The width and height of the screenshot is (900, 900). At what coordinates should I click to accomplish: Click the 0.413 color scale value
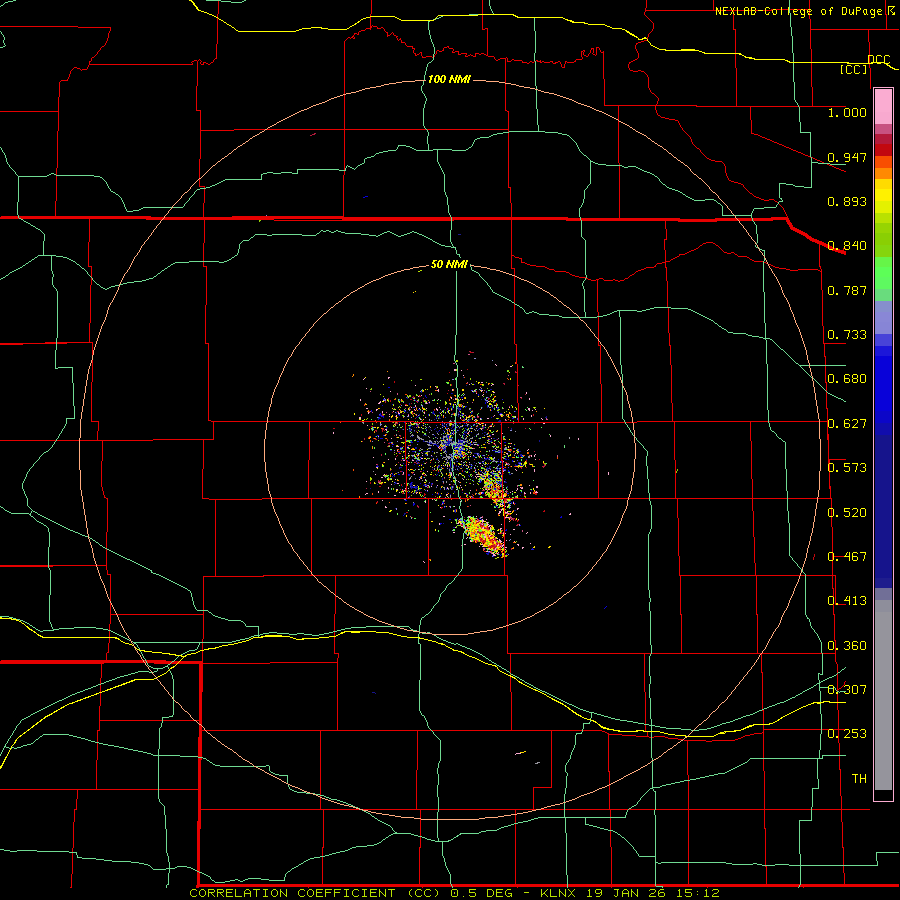pos(847,600)
